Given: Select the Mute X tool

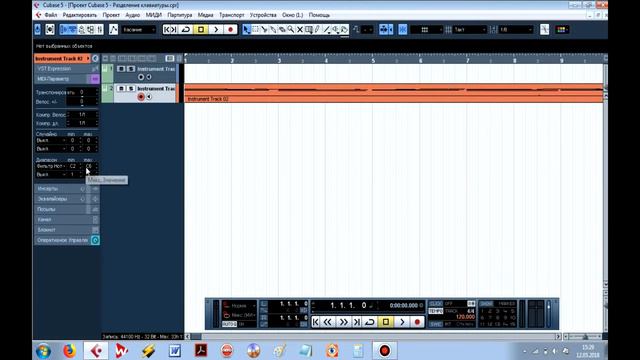Looking at the screenshot, I should 300,29.
